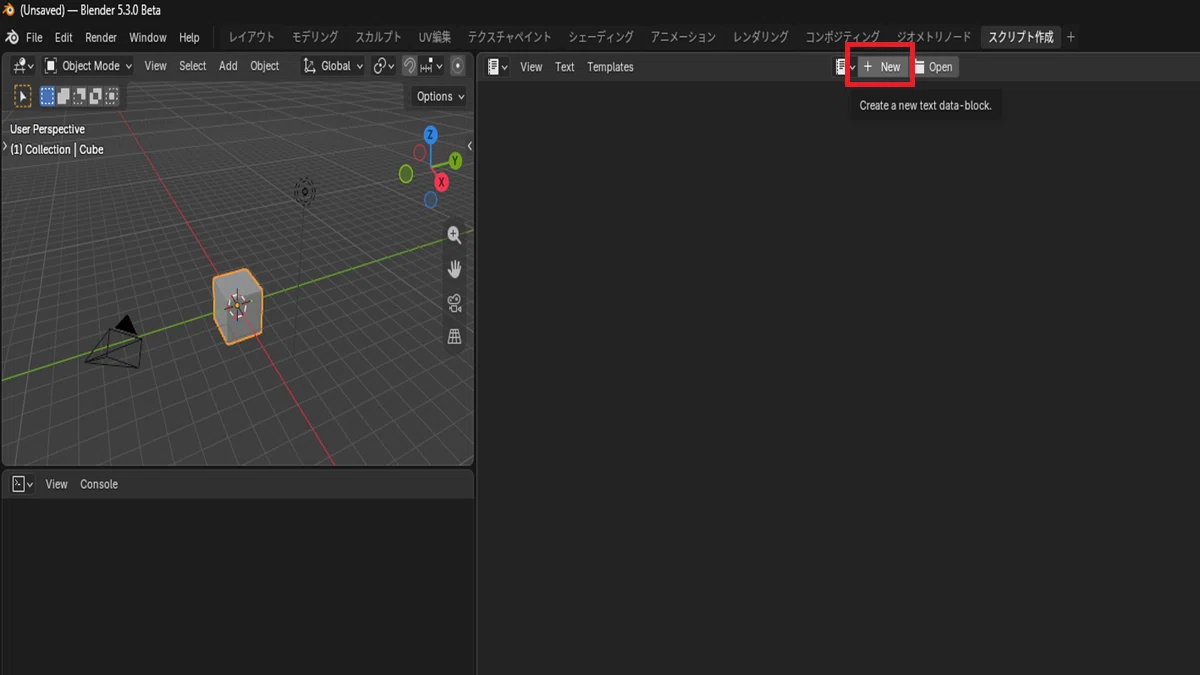Click the negative X axis red circle
Viewport: 1200px width, 675px height.
420,152
